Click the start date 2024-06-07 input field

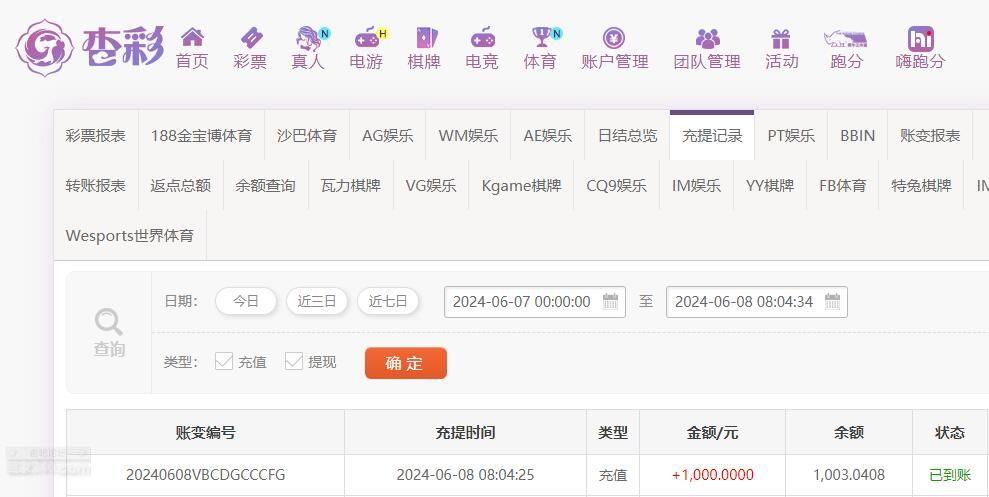tap(535, 301)
